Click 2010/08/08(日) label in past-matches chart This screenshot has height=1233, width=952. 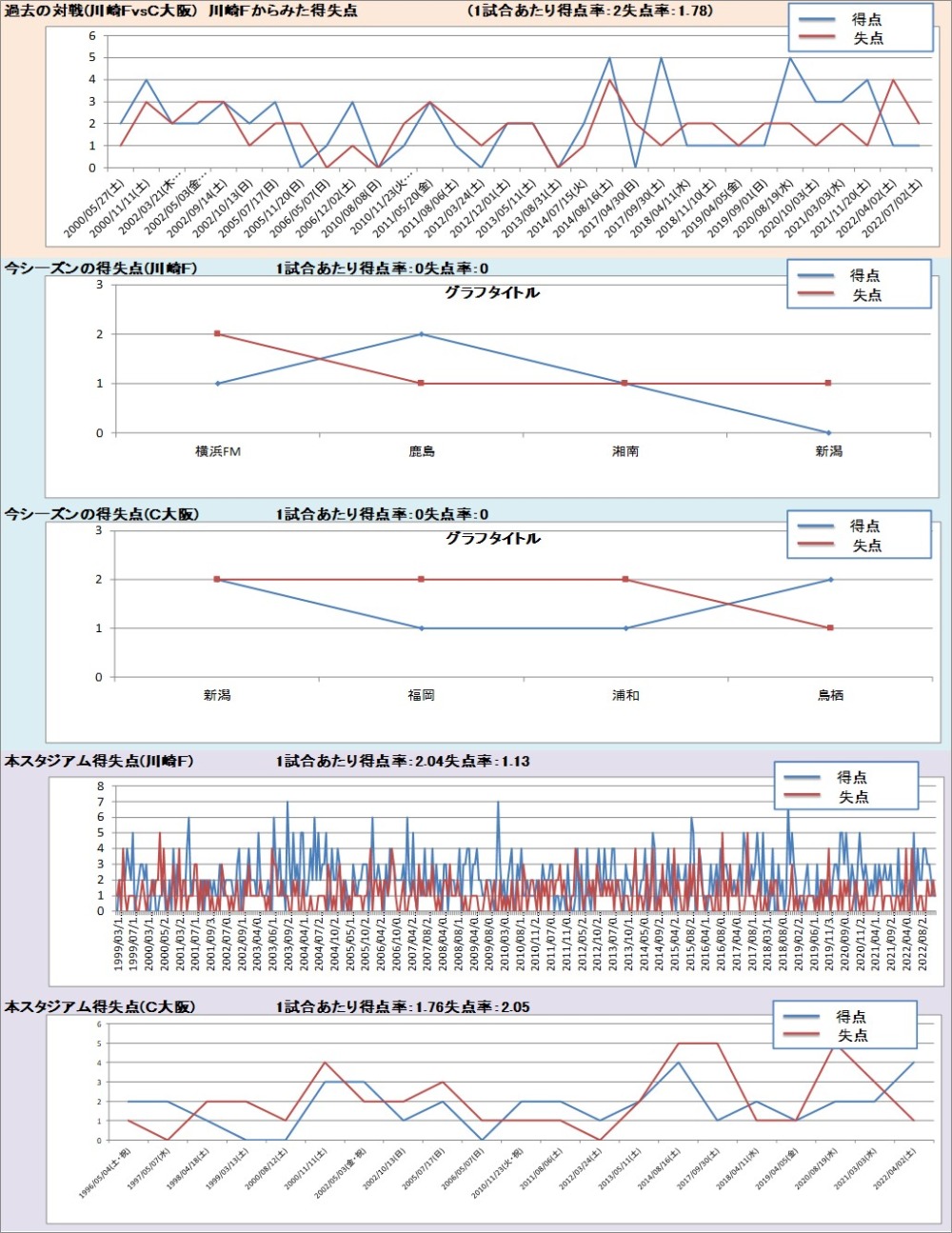point(350,209)
